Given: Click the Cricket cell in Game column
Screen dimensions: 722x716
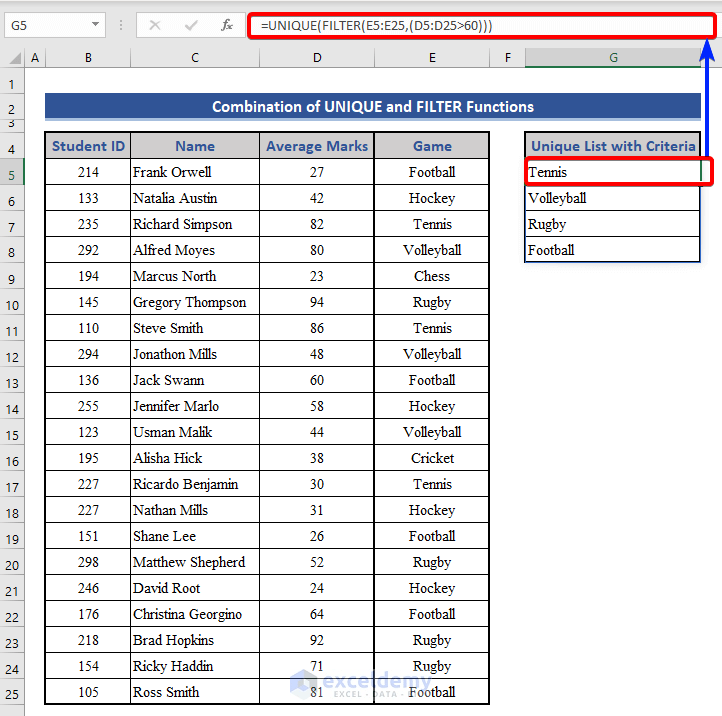Looking at the screenshot, I should [x=432, y=458].
